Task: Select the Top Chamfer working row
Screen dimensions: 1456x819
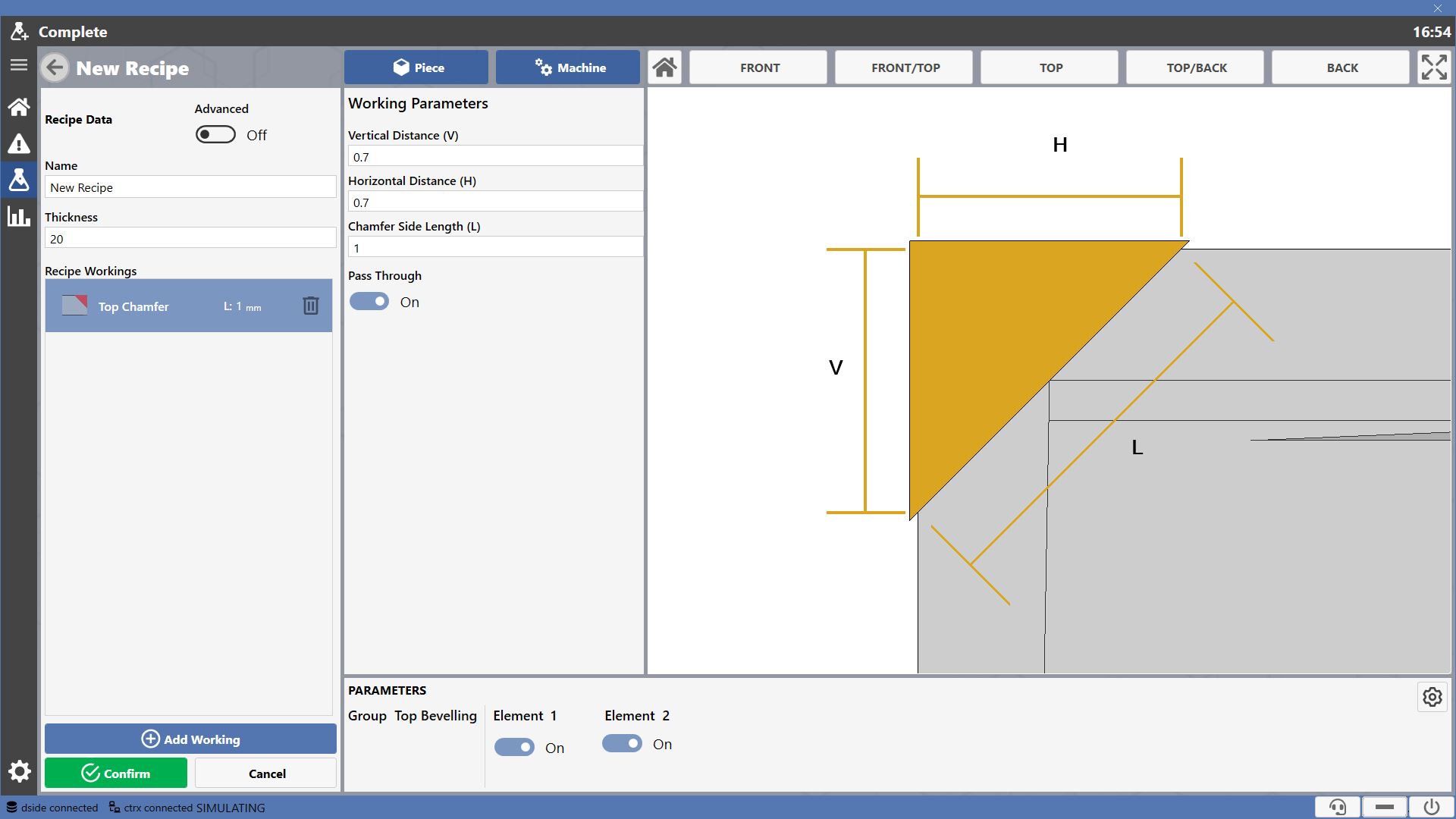Action: coord(189,306)
